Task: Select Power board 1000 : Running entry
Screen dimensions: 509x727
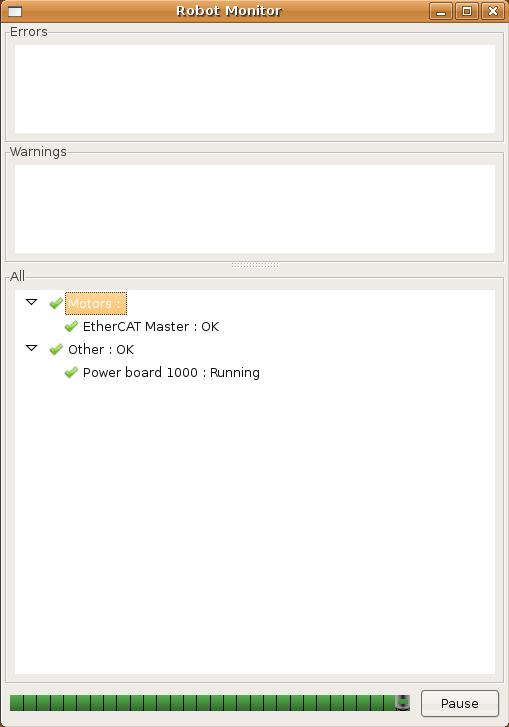Action: [x=171, y=372]
